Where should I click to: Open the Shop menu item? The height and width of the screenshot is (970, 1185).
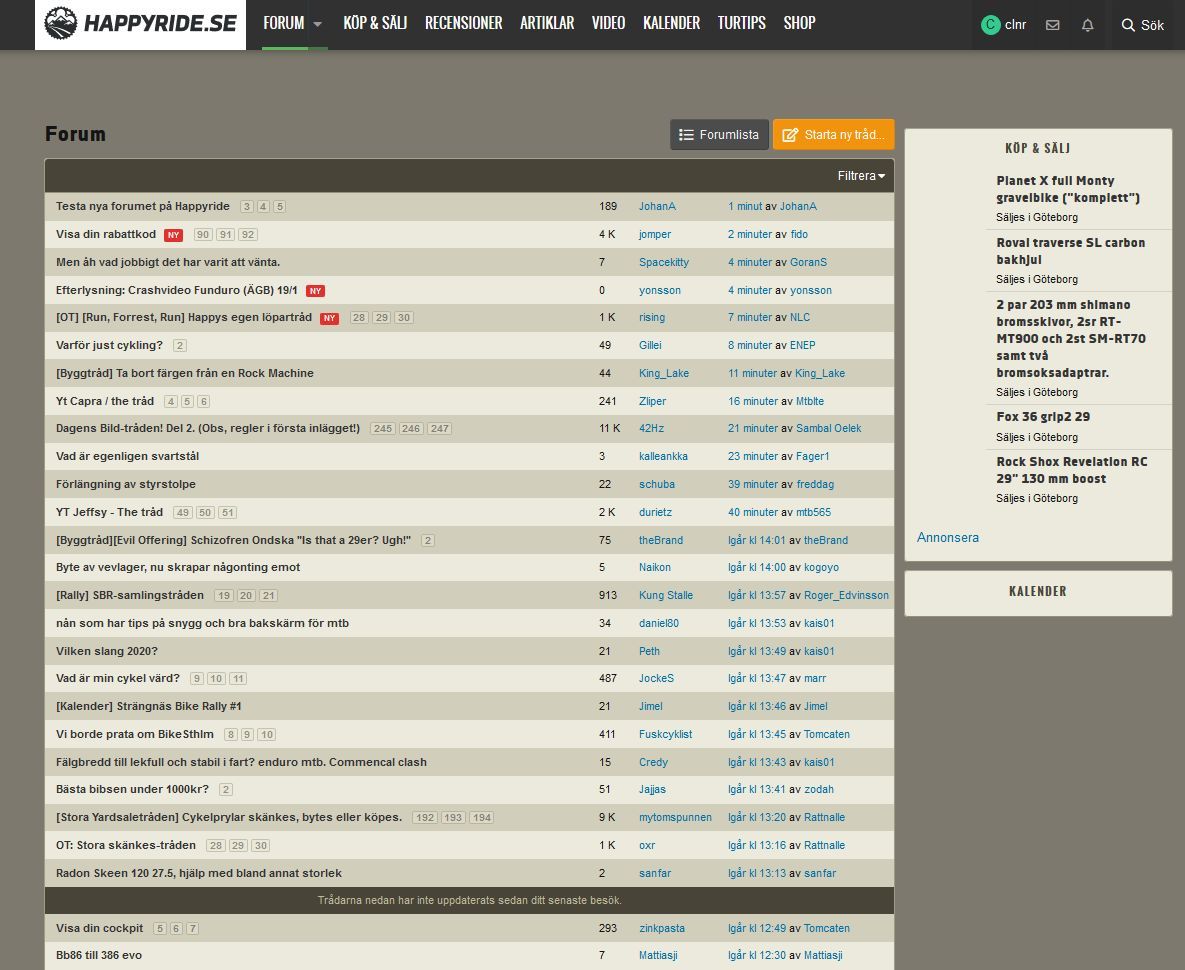(799, 23)
